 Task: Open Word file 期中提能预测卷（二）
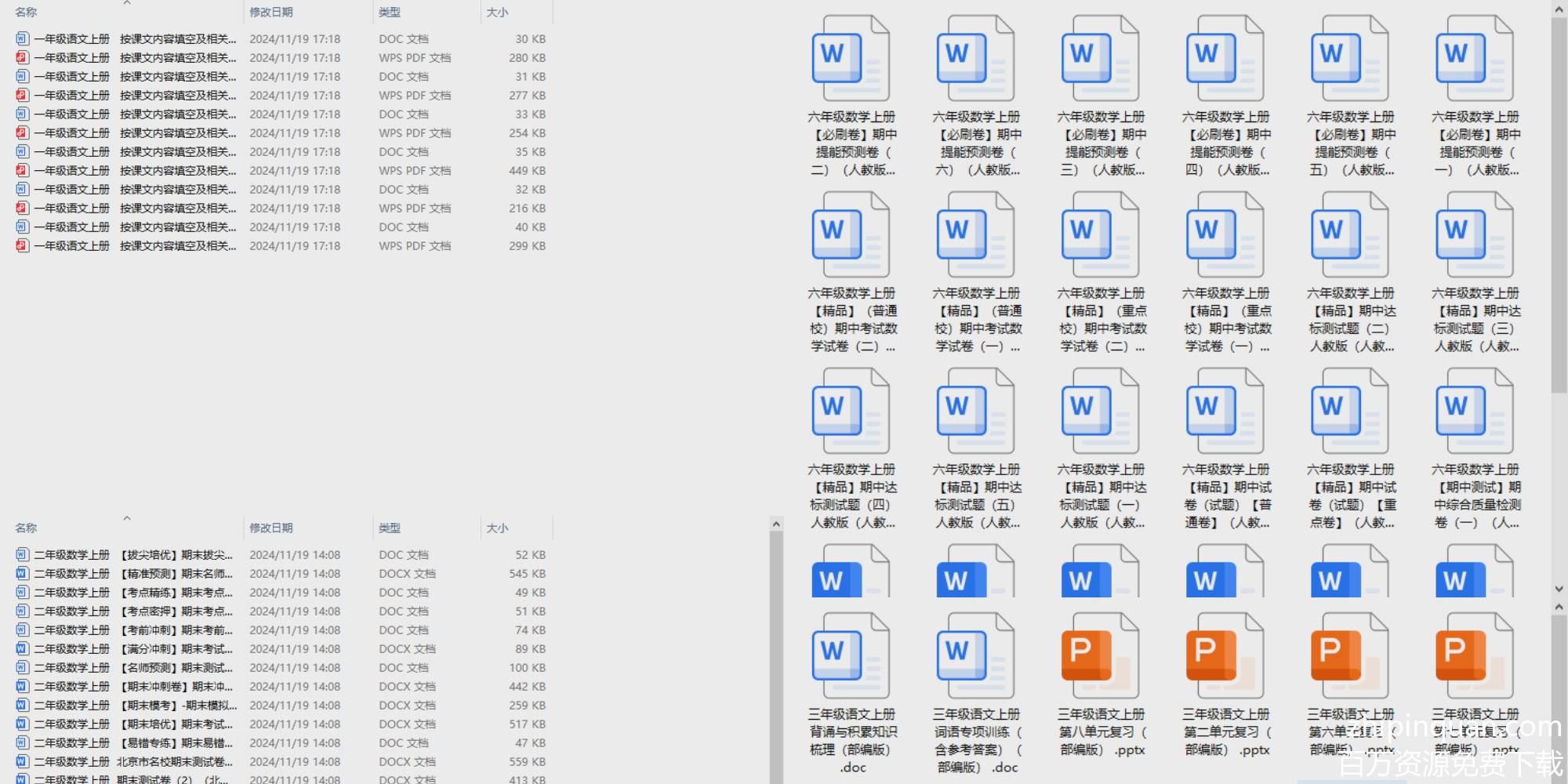click(x=851, y=59)
